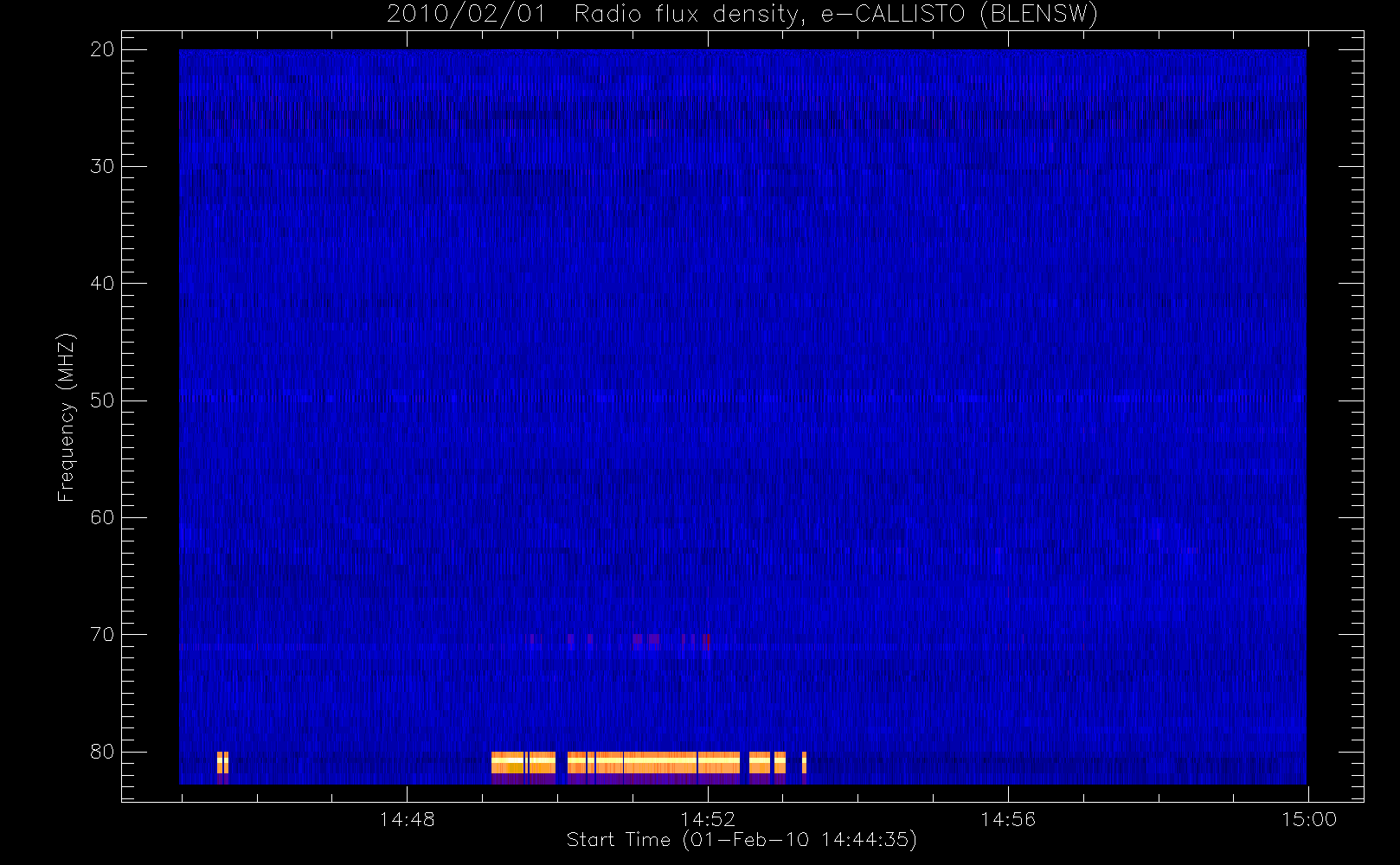The image size is (1400, 865).
Task: Click the plot title mentioning e-CALLISTO (BLENSW)
Action: [x=742, y=15]
